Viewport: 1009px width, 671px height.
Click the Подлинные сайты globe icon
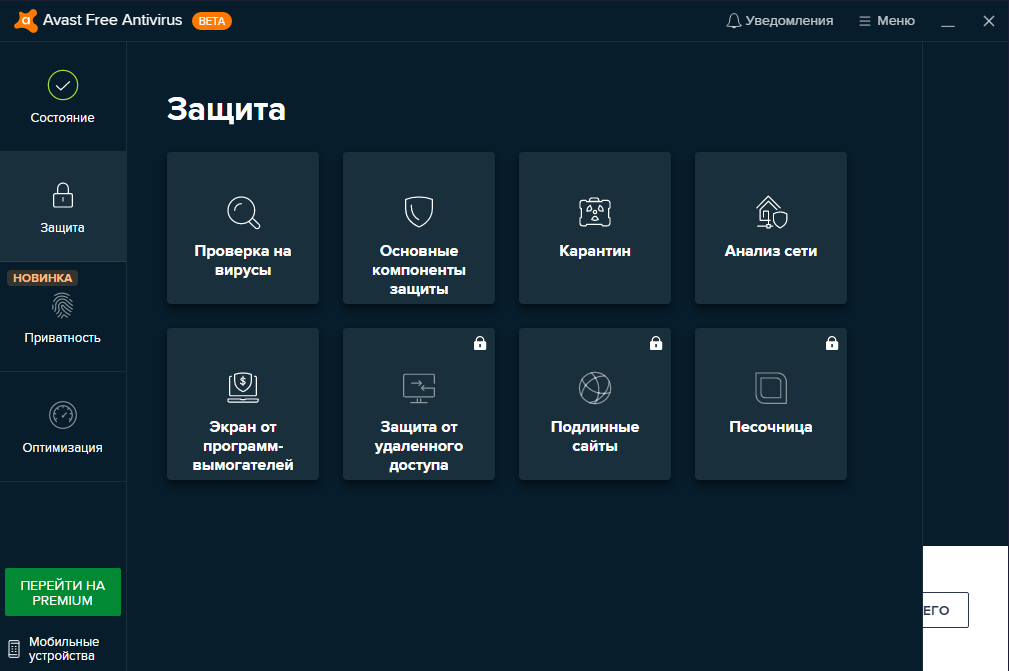(x=595, y=388)
